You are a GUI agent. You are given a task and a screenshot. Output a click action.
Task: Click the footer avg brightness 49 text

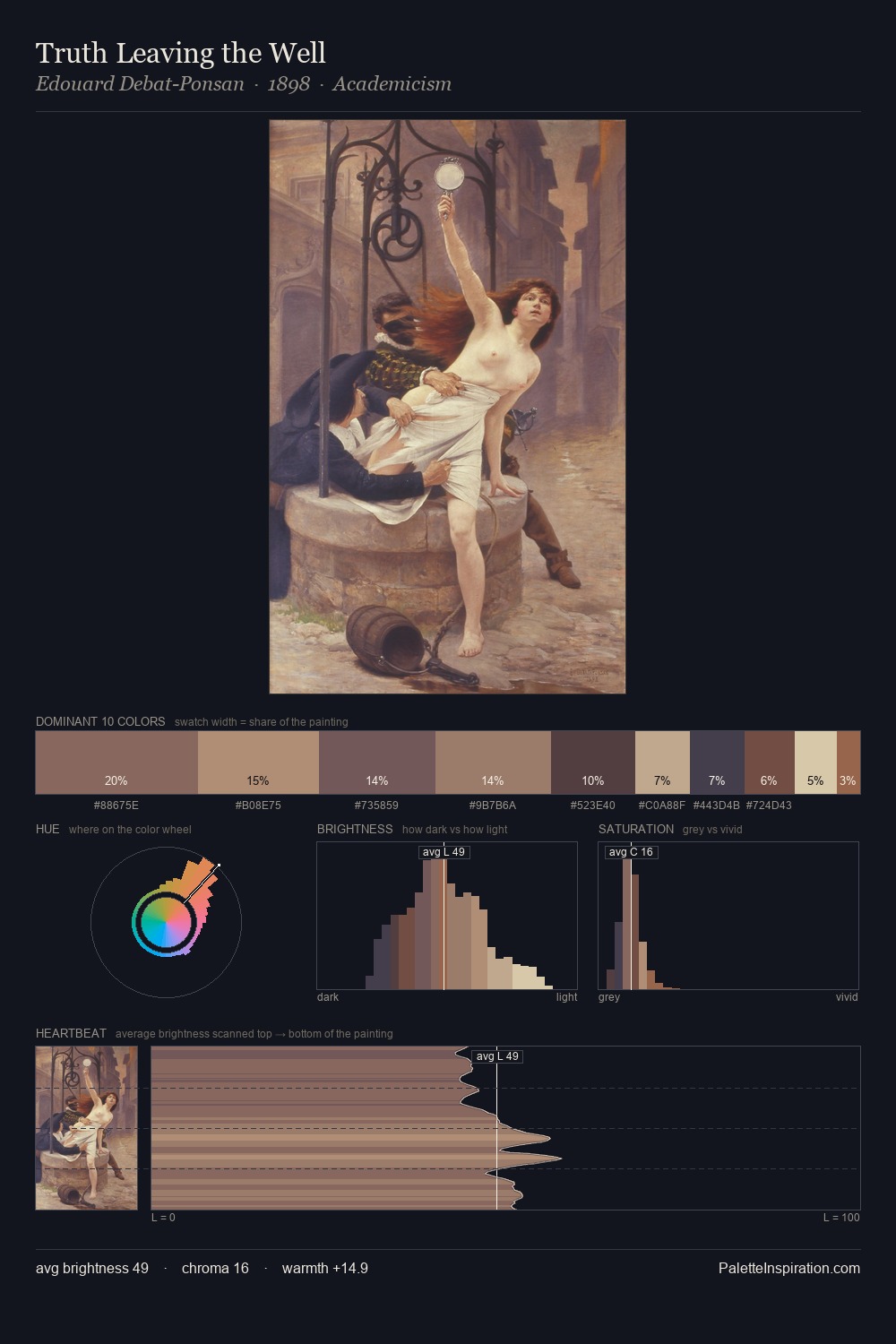click(x=92, y=1268)
